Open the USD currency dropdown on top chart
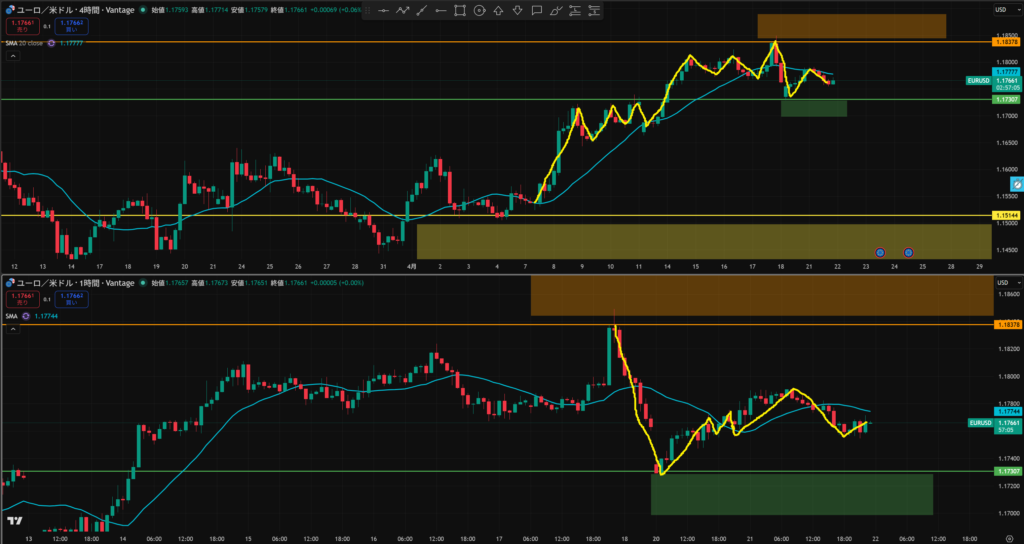This screenshot has height=544, width=1024. (1000, 10)
